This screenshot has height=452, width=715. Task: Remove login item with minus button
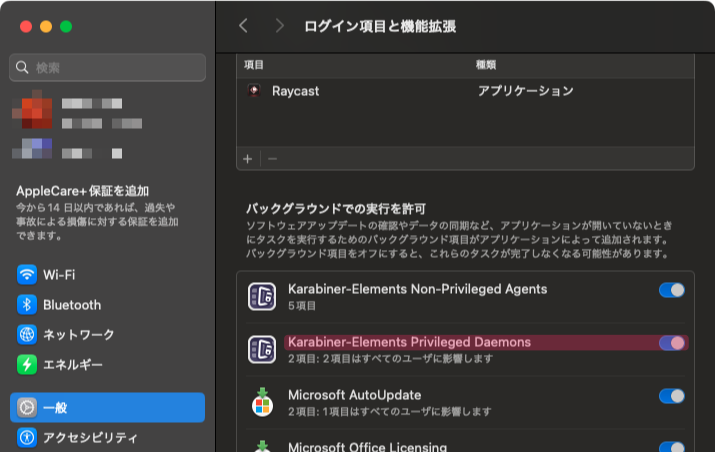tap(273, 159)
